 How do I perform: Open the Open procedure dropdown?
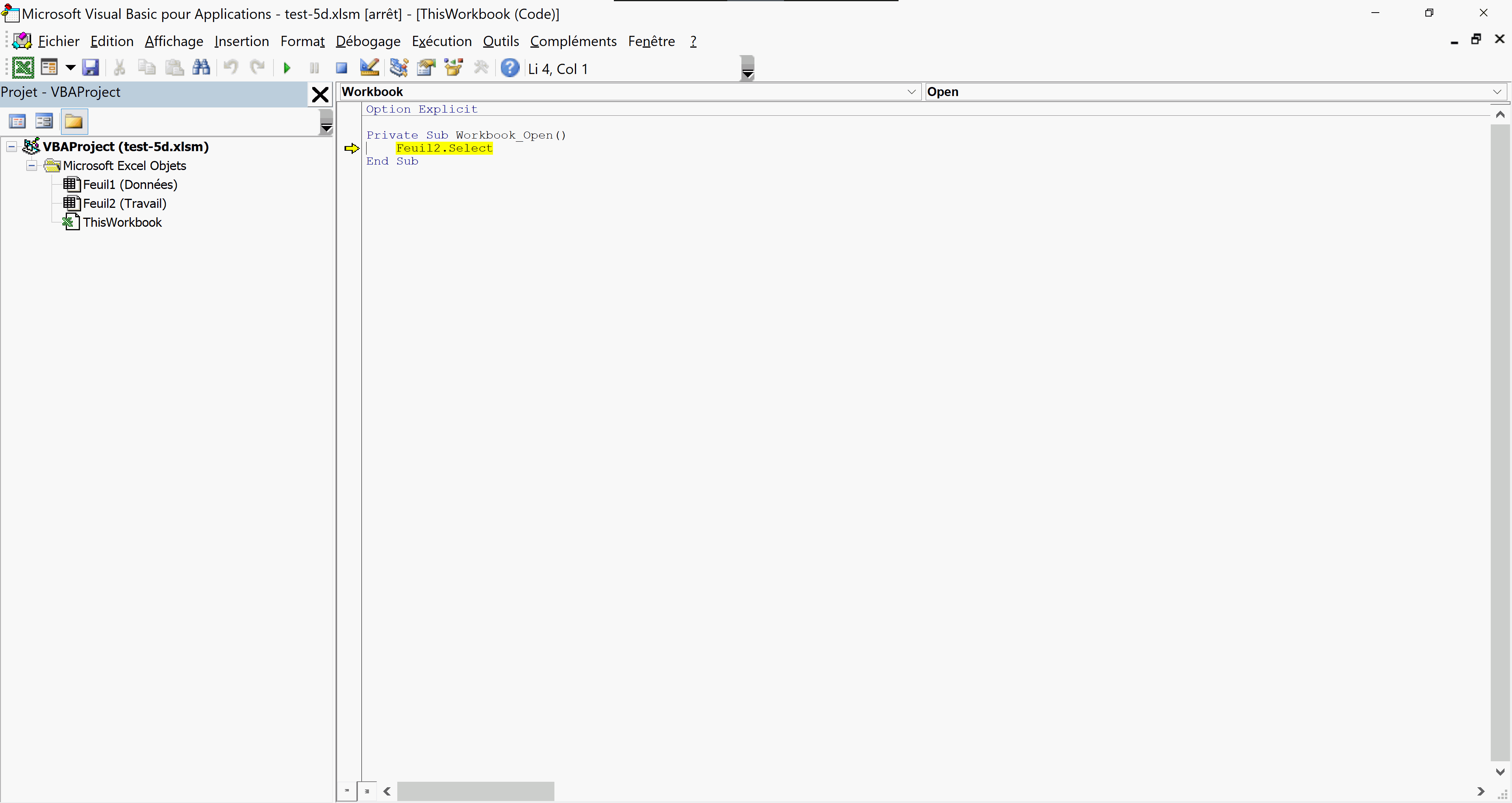click(x=1496, y=92)
